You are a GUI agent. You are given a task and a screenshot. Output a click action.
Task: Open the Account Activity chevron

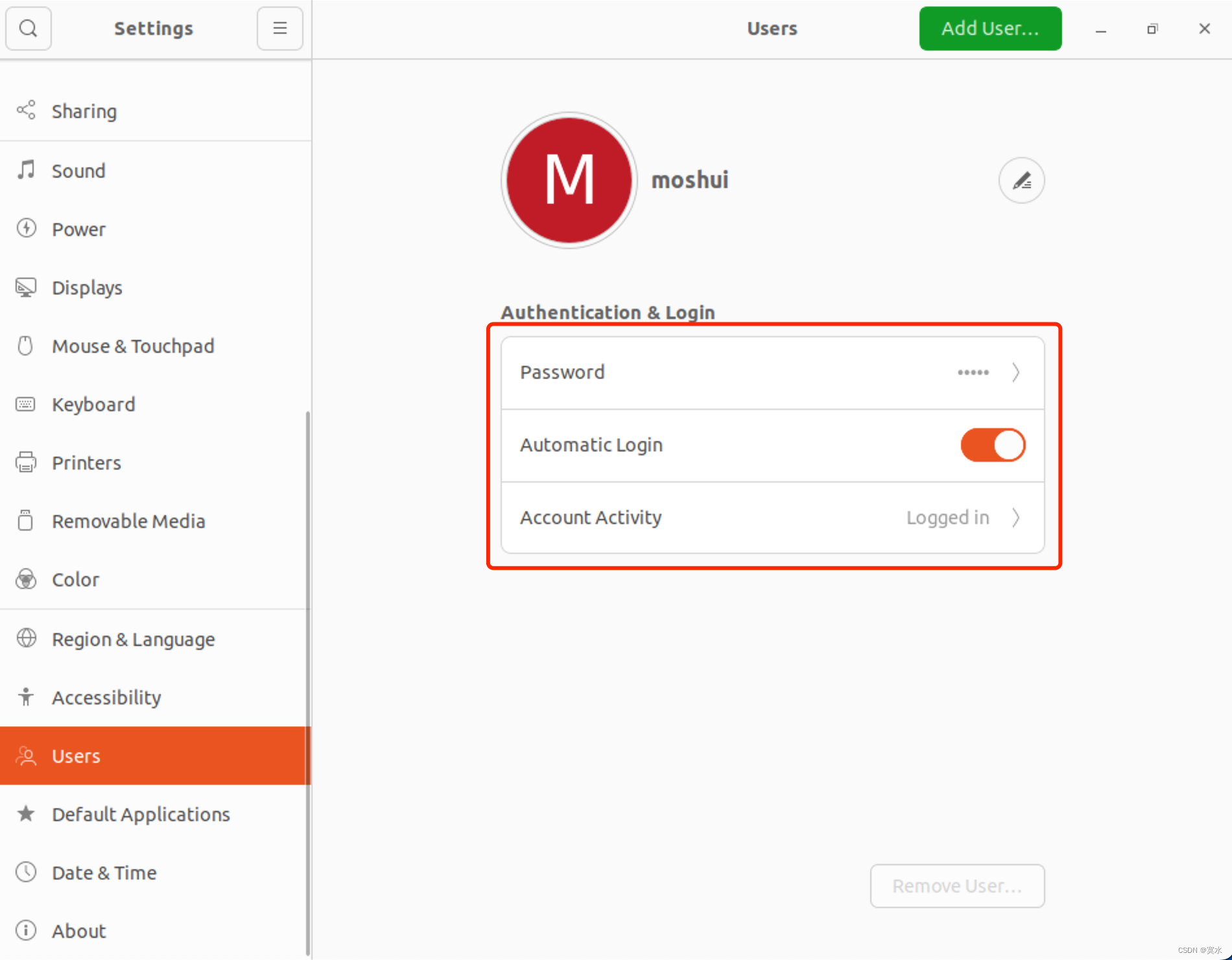1016,518
